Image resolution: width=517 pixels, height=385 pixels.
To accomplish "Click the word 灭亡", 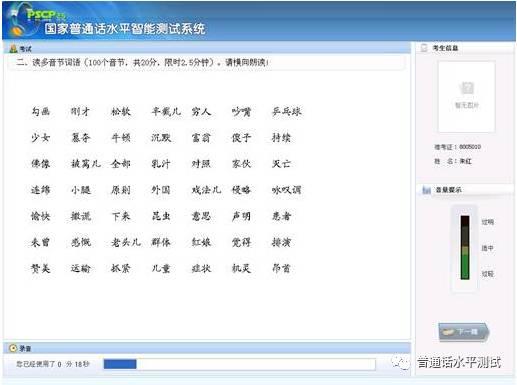I will pos(281,164).
